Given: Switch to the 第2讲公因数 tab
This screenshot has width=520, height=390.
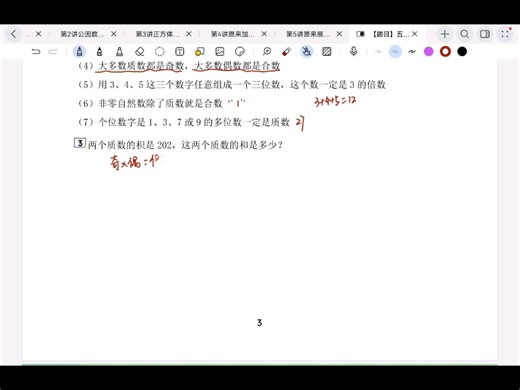Looking at the screenshot, I should [x=82, y=34].
